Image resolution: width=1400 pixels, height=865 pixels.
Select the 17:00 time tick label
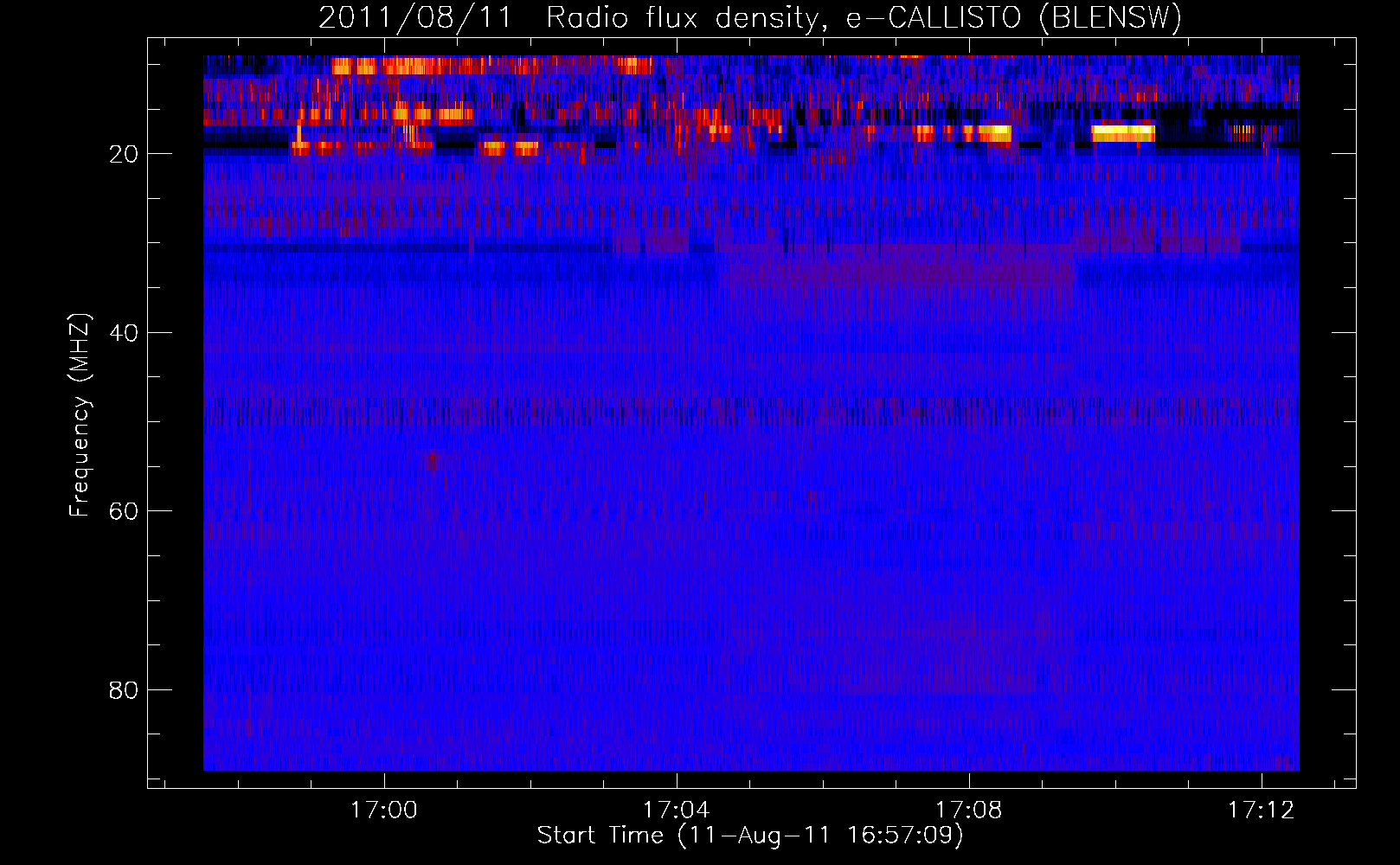[x=383, y=810]
